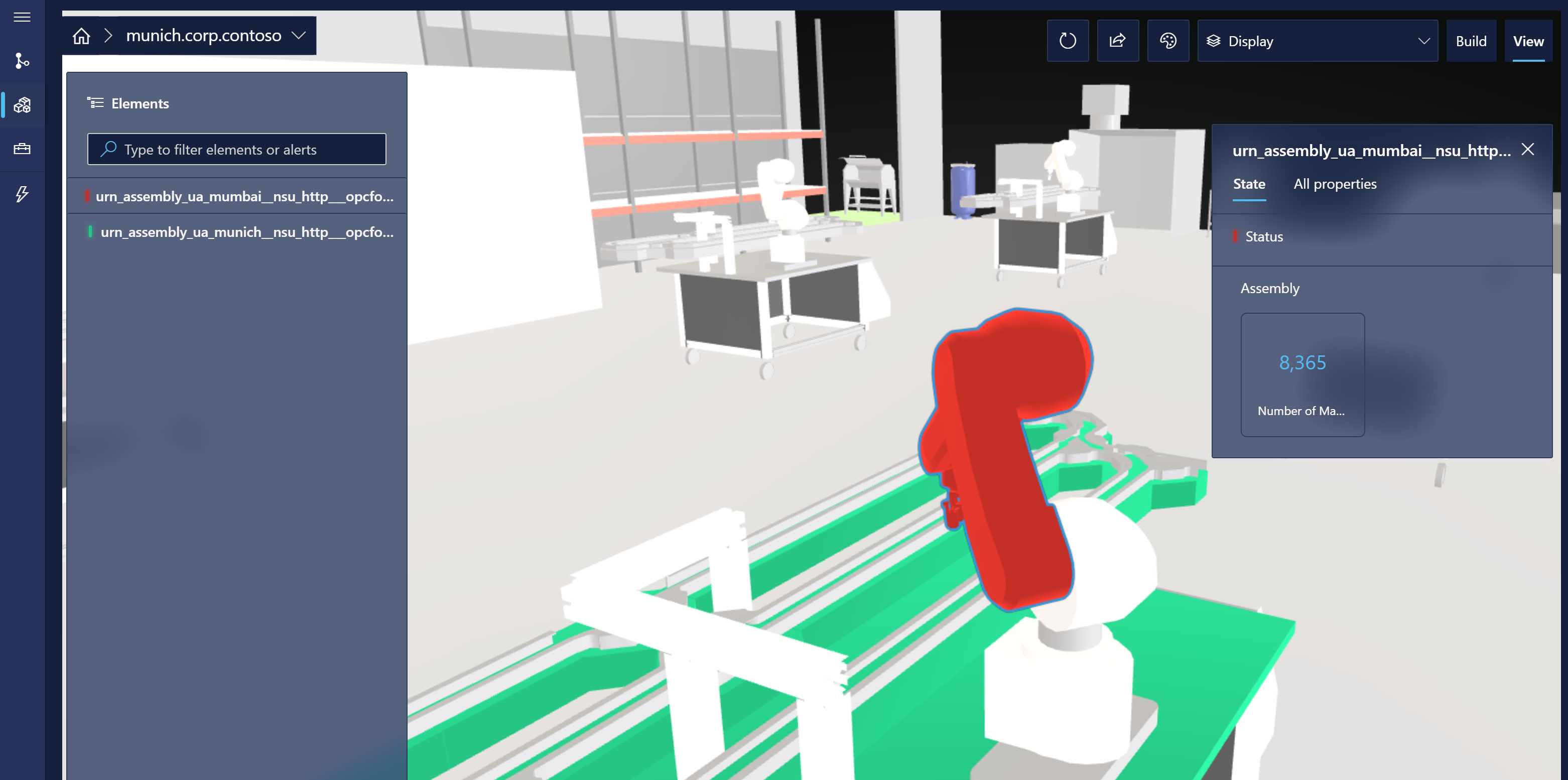
Task: Close the urn_assembly_ua_mumbai properties panel
Action: (x=1528, y=148)
